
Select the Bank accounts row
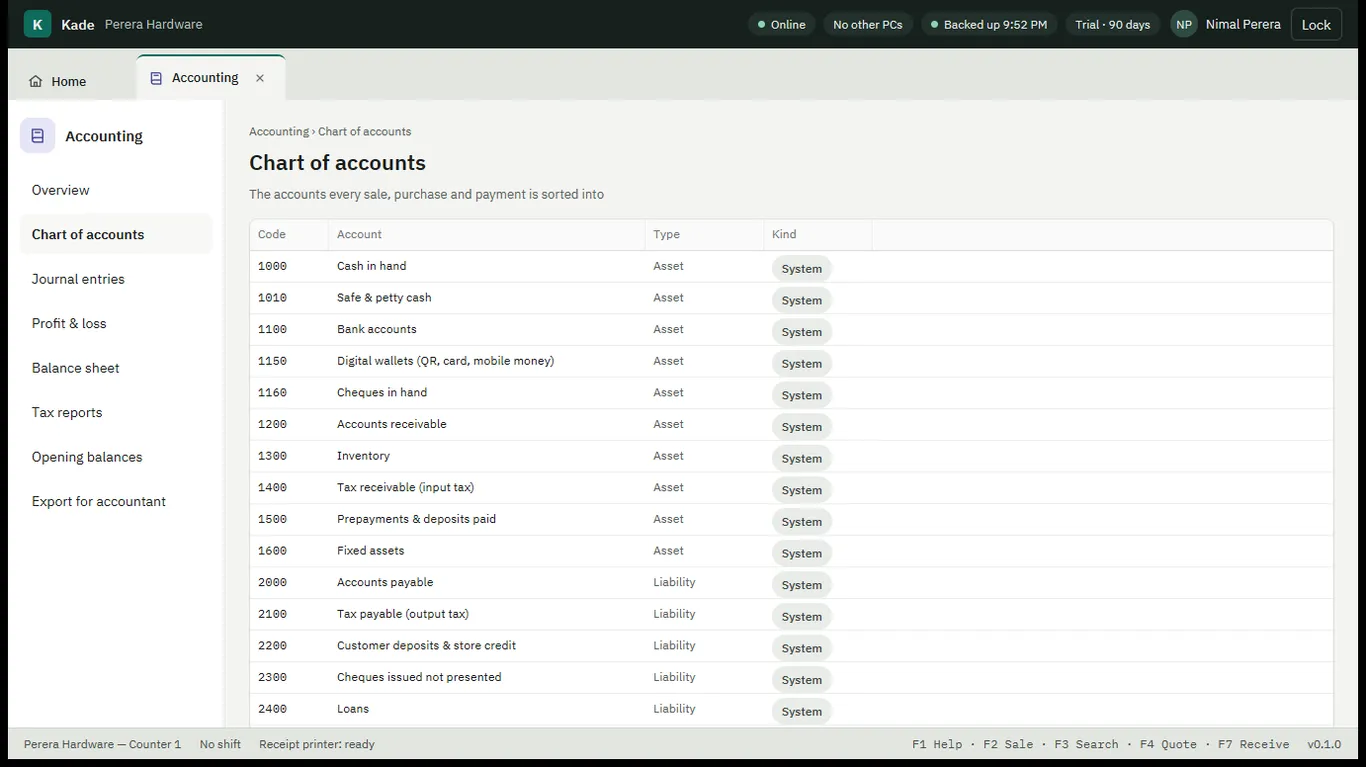click(791, 330)
